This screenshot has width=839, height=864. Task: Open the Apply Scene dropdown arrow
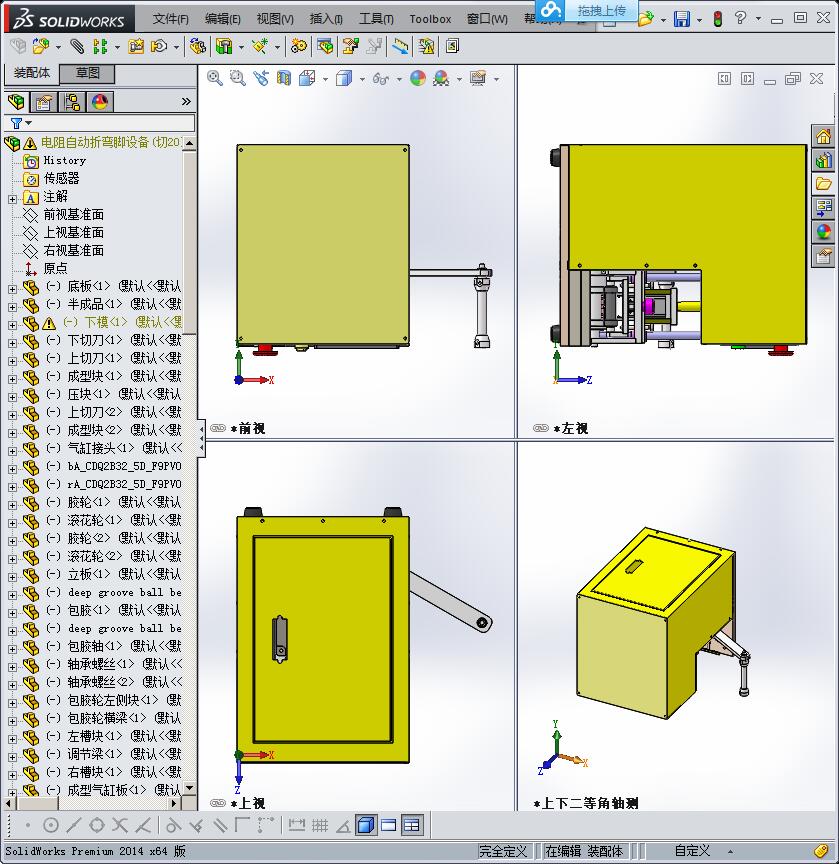click(x=459, y=79)
